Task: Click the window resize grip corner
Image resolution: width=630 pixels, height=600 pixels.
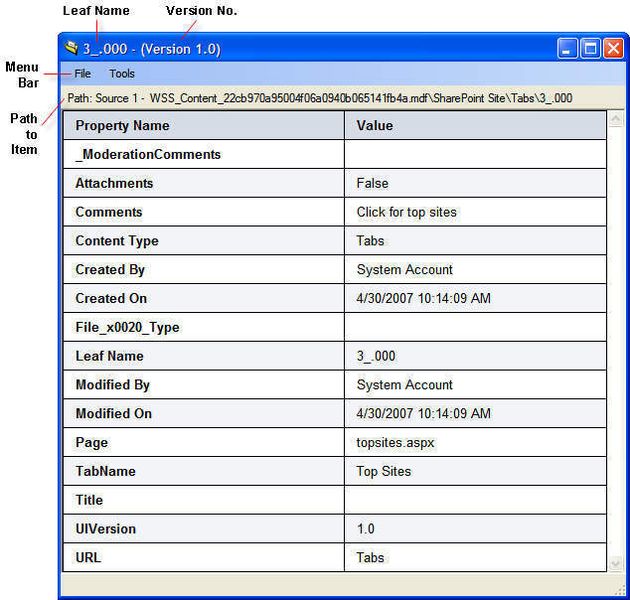Action: tap(619, 590)
